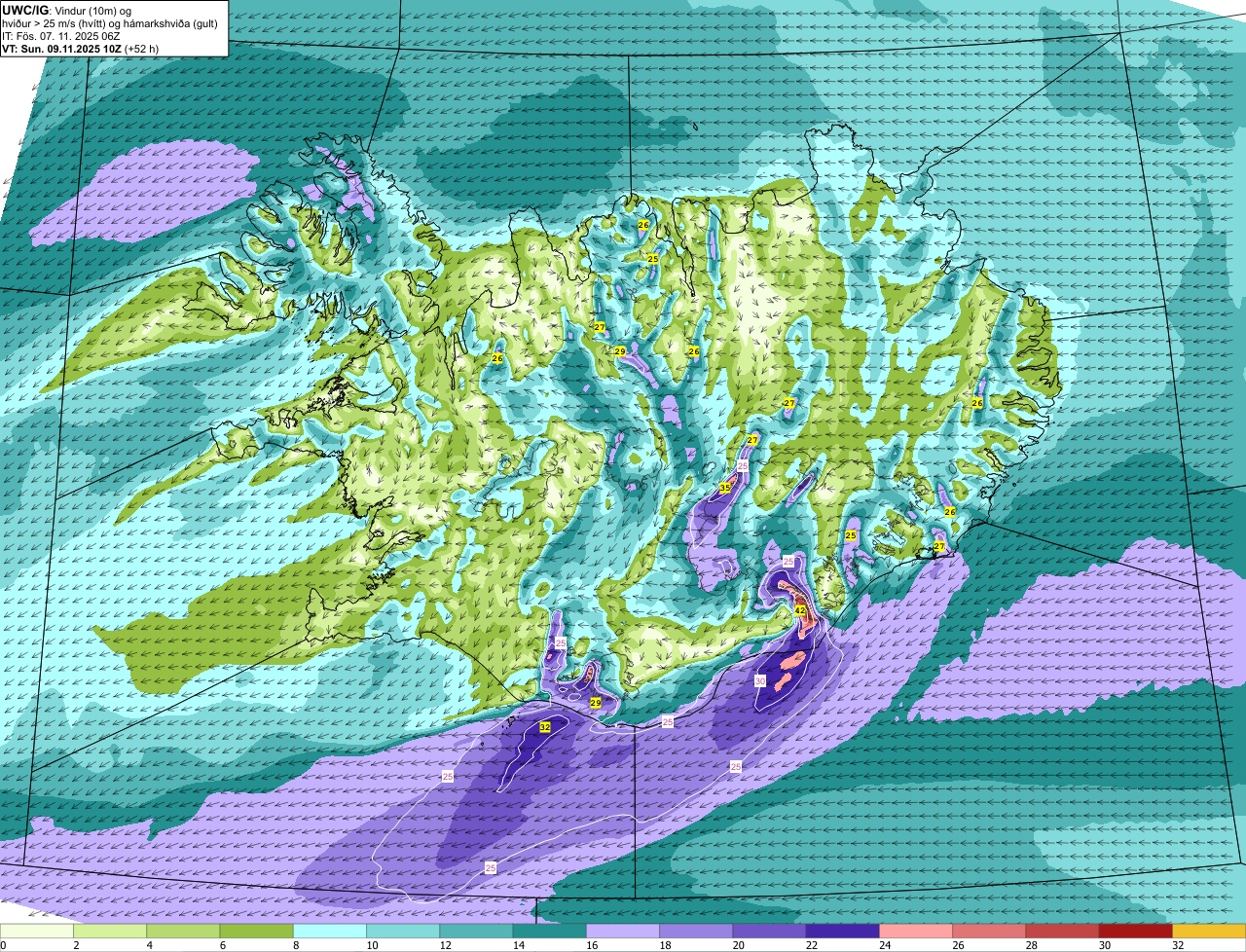Select the 6–8 olive green legend swatch
Image resolution: width=1246 pixels, height=952 pixels.
[256, 932]
